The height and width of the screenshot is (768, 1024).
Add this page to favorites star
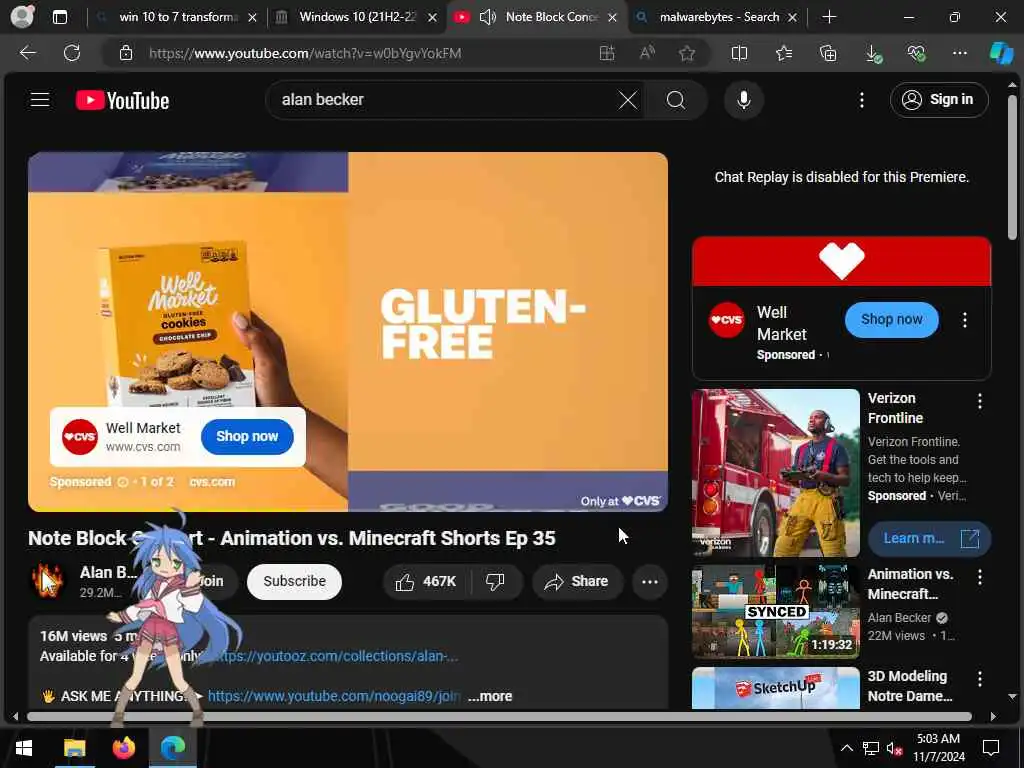[x=686, y=53]
